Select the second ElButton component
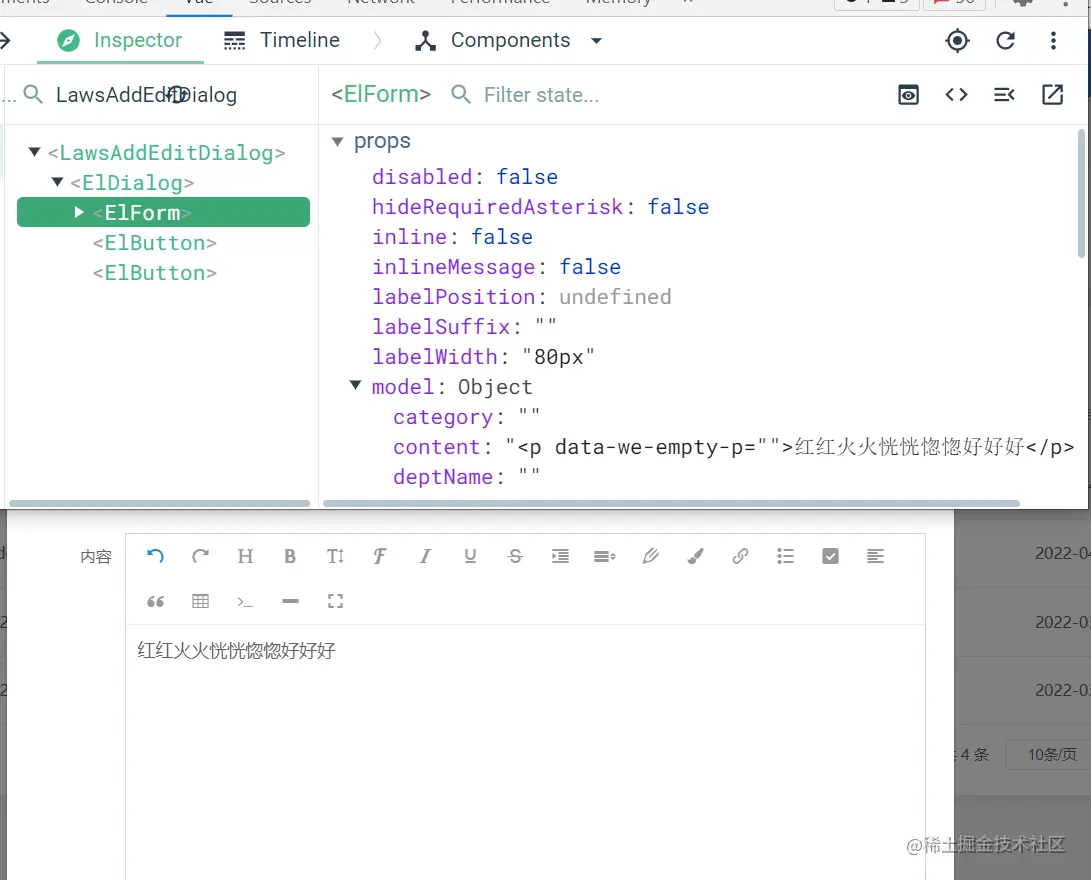The width and height of the screenshot is (1091, 880). pyautogui.click(x=154, y=273)
